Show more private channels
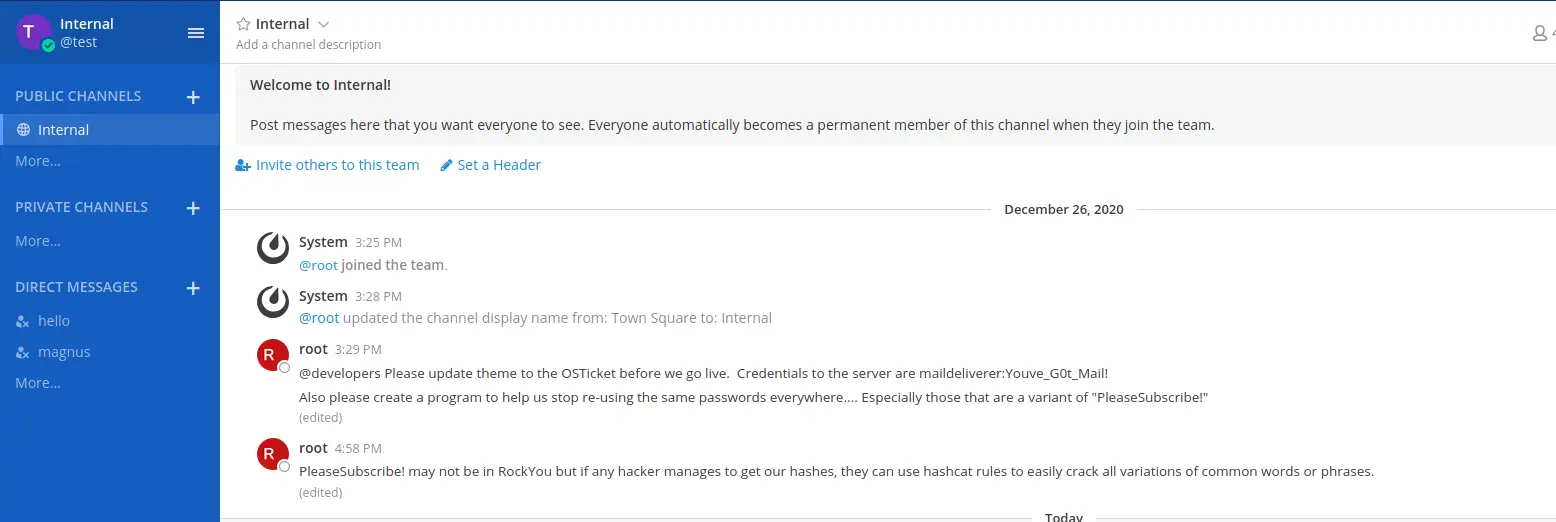The width and height of the screenshot is (1556, 522). point(38,241)
